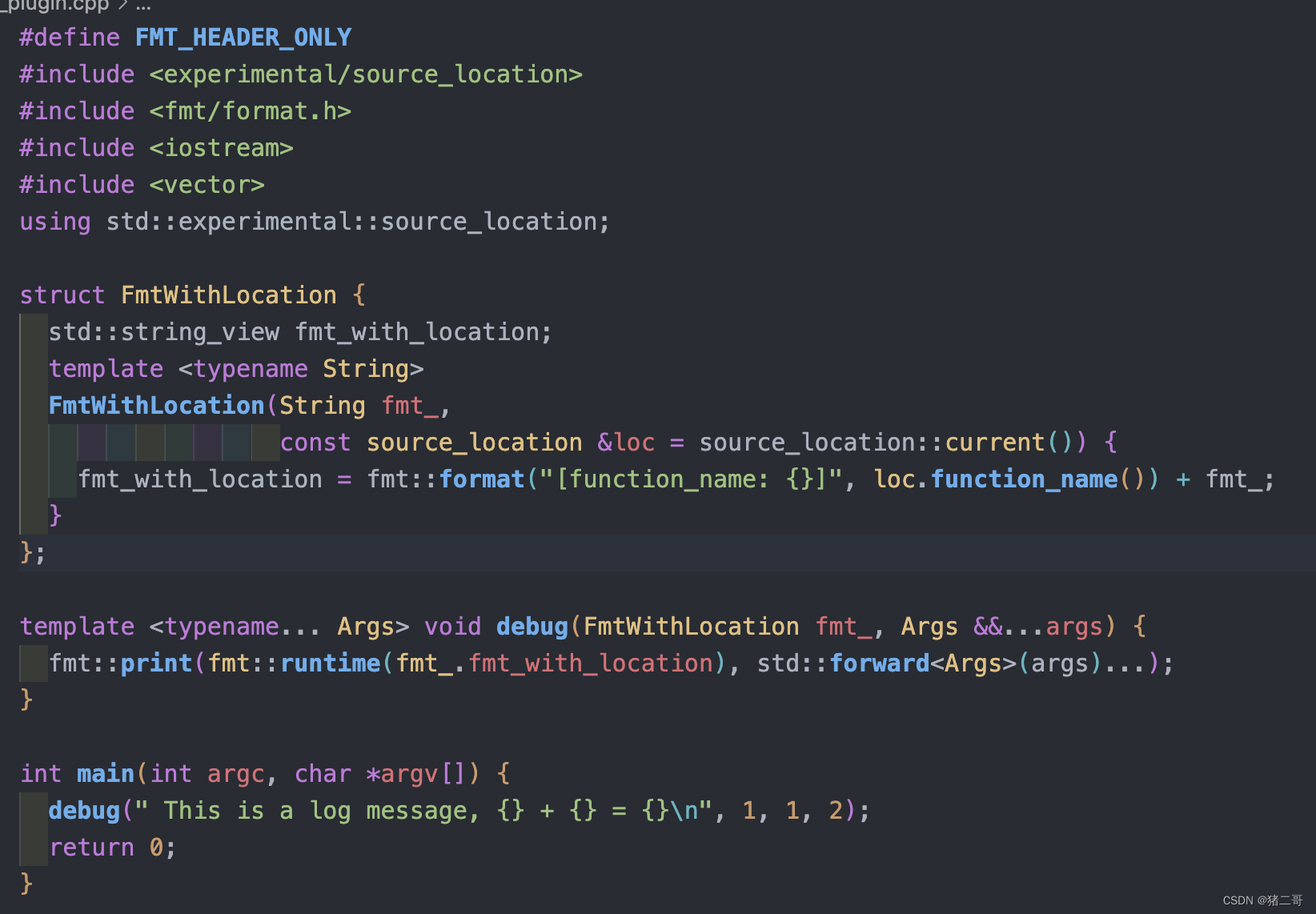Image resolution: width=1316 pixels, height=914 pixels.
Task: Click the using std::experimental::source_location statement
Action: pyautogui.click(x=312, y=221)
